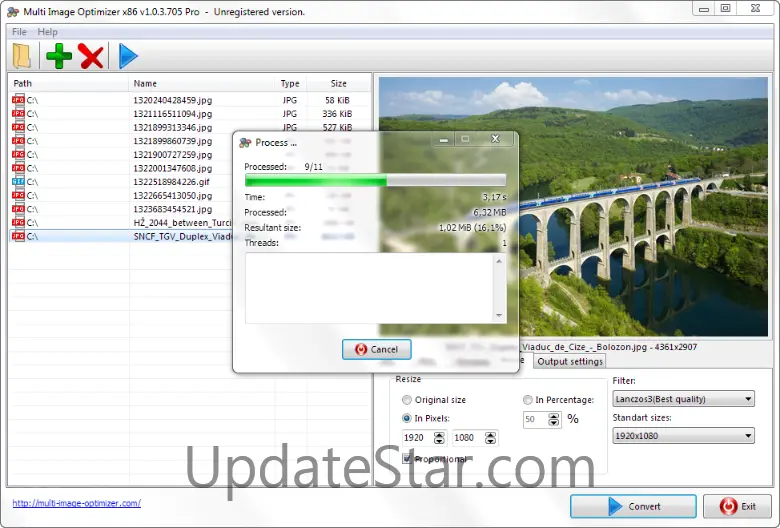Open the Filter Lanczos3 dropdown

click(x=683, y=399)
